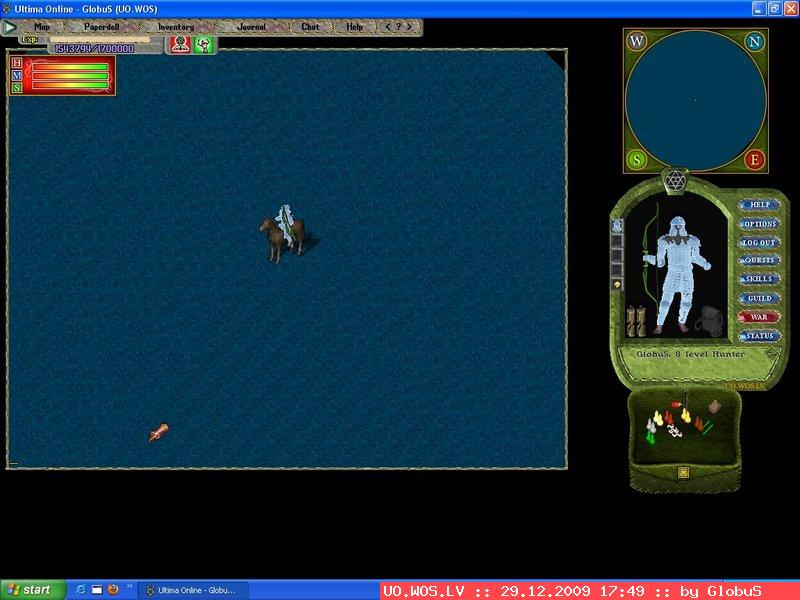Click the question mark in the menu bar
This screenshot has height=600, width=800.
pos(398,27)
